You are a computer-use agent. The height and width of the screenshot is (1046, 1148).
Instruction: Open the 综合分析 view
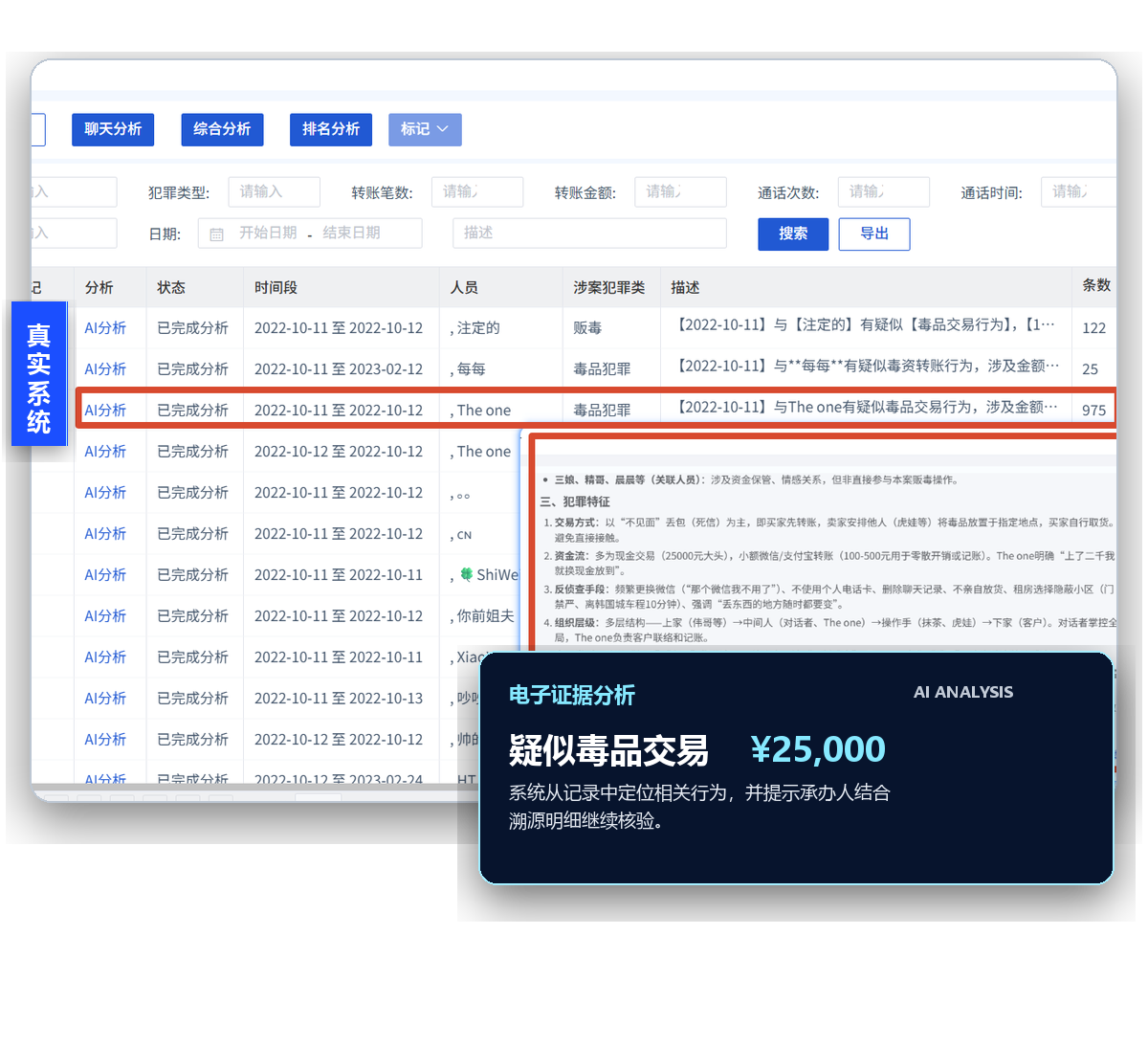tap(222, 129)
